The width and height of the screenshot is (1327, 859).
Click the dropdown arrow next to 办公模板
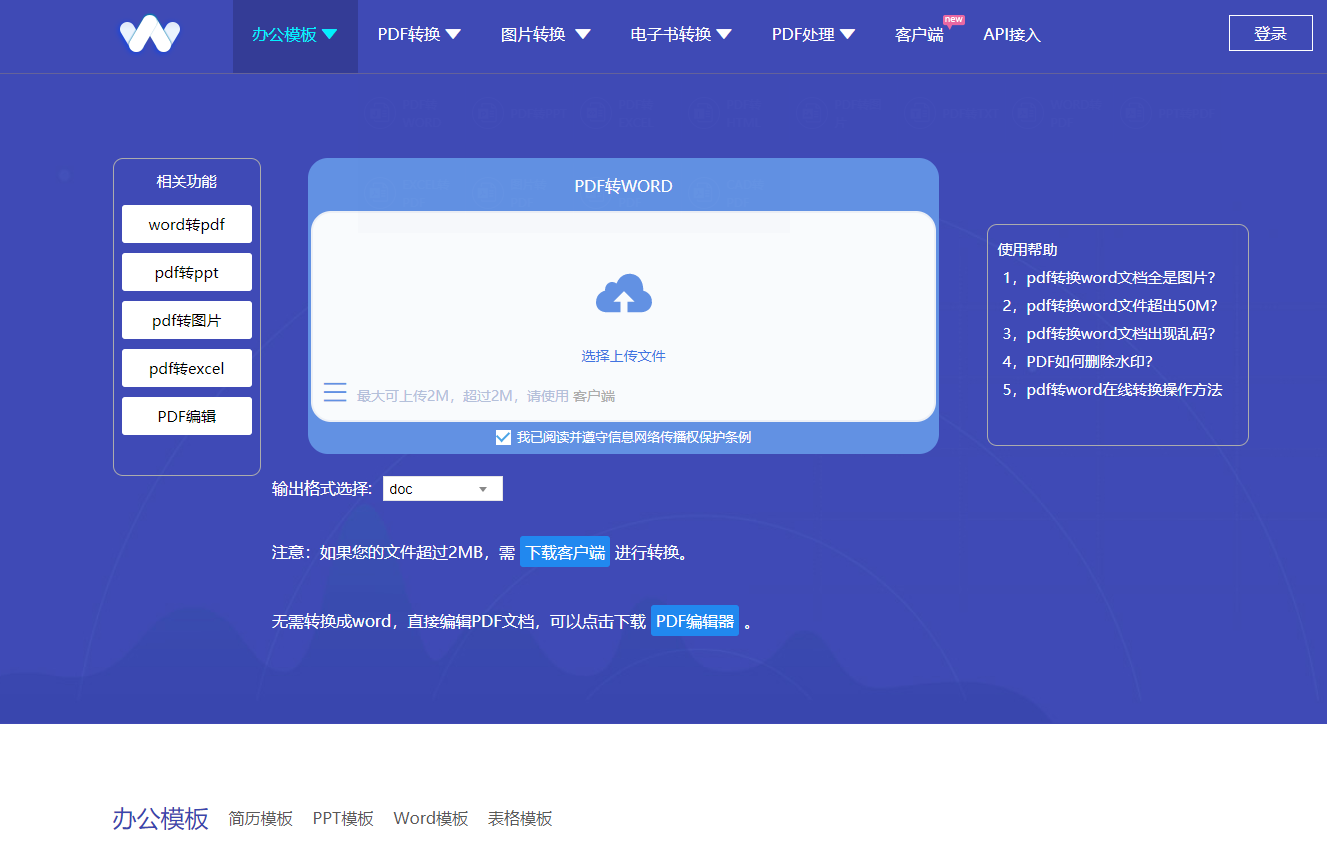pyautogui.click(x=330, y=34)
